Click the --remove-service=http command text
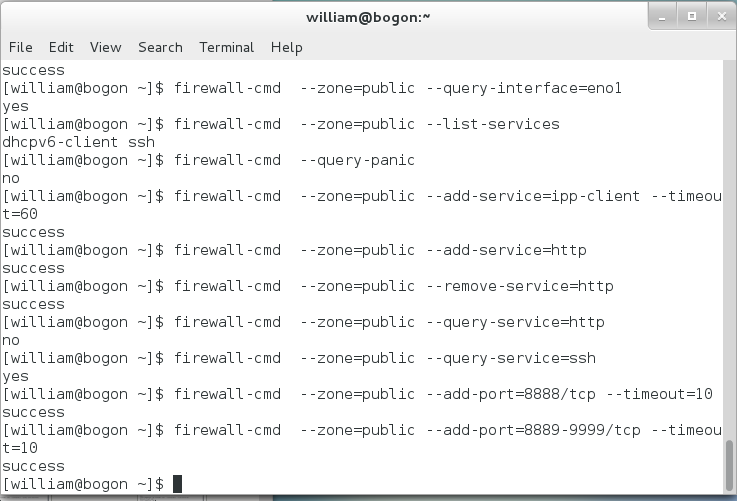This screenshot has height=501, width=737. pyautogui.click(x=520, y=286)
